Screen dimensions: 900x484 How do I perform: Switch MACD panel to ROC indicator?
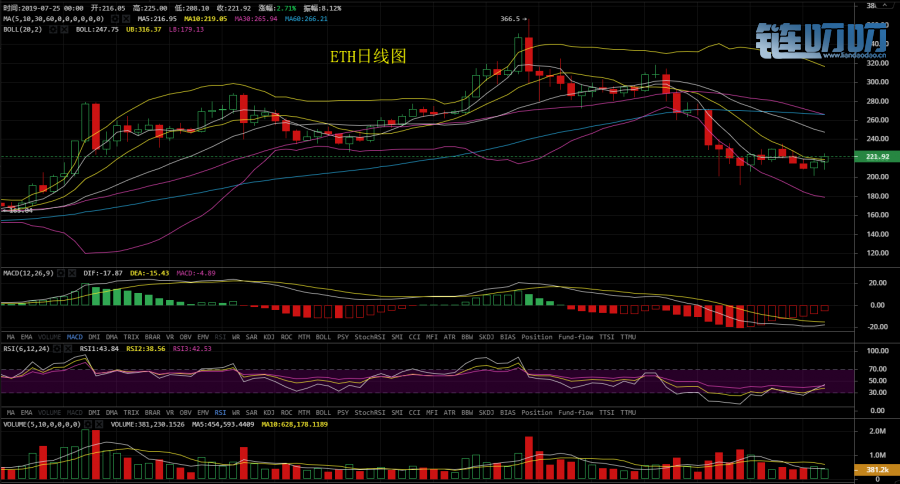click(x=286, y=337)
